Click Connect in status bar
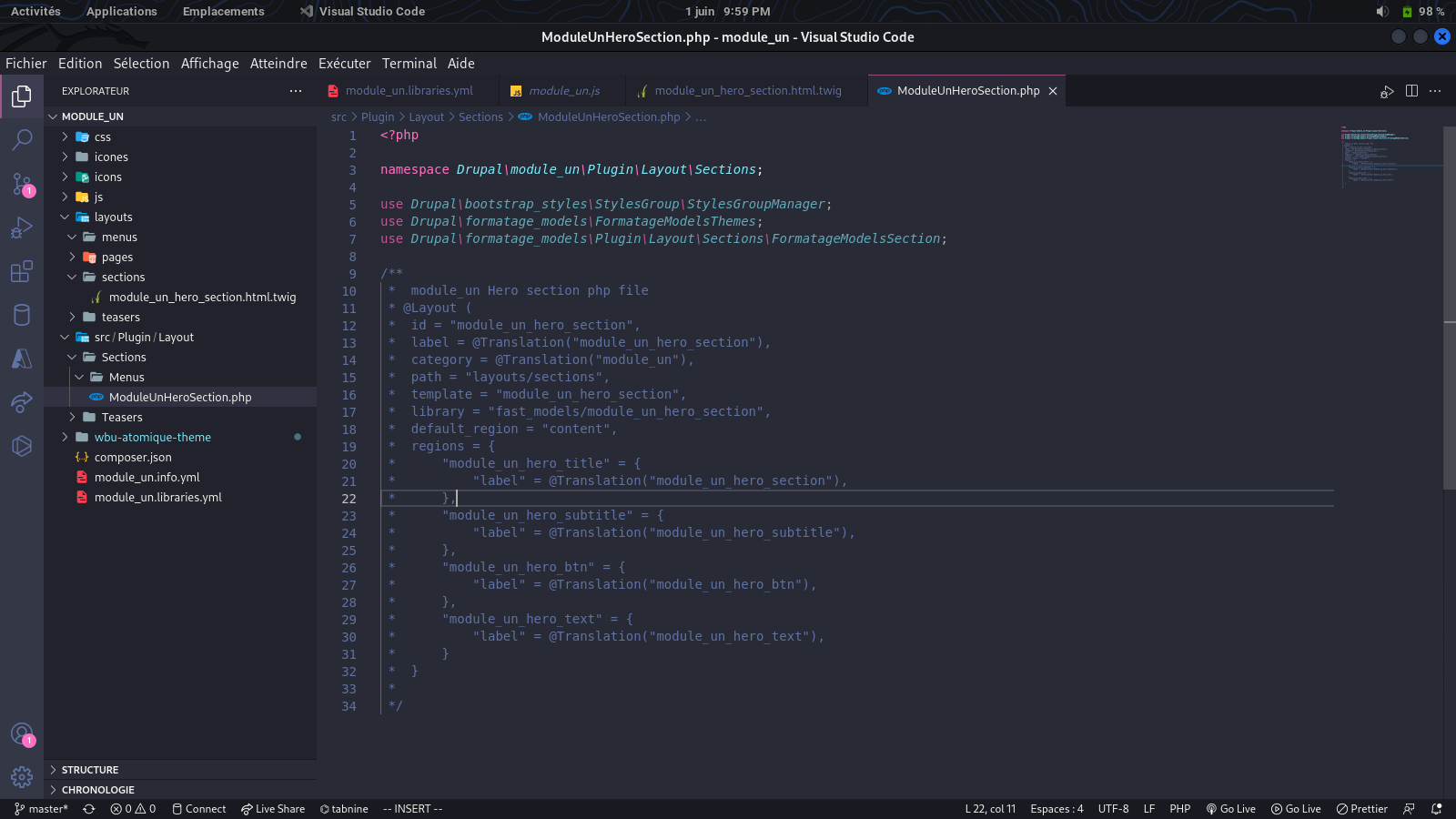This screenshot has width=1456, height=819. pyautogui.click(x=199, y=809)
